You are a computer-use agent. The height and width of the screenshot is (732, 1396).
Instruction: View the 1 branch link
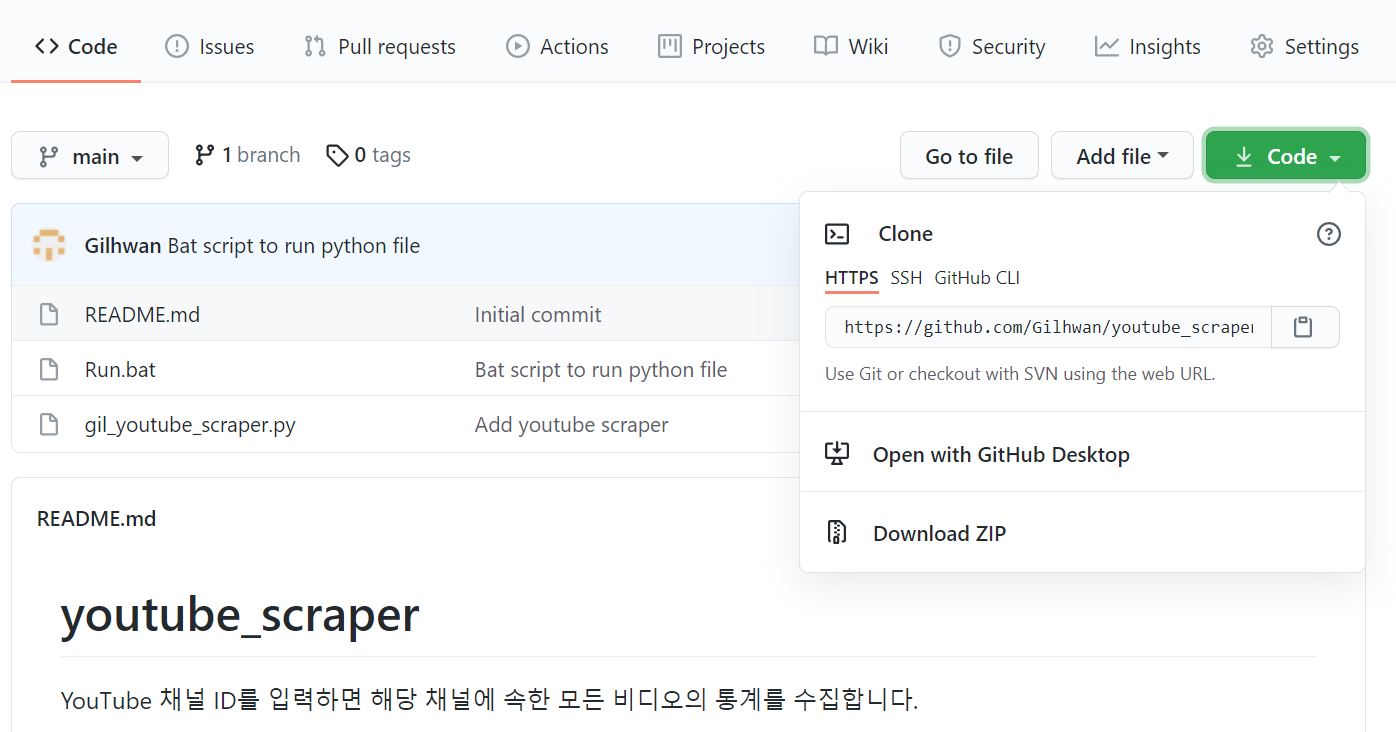pos(247,155)
